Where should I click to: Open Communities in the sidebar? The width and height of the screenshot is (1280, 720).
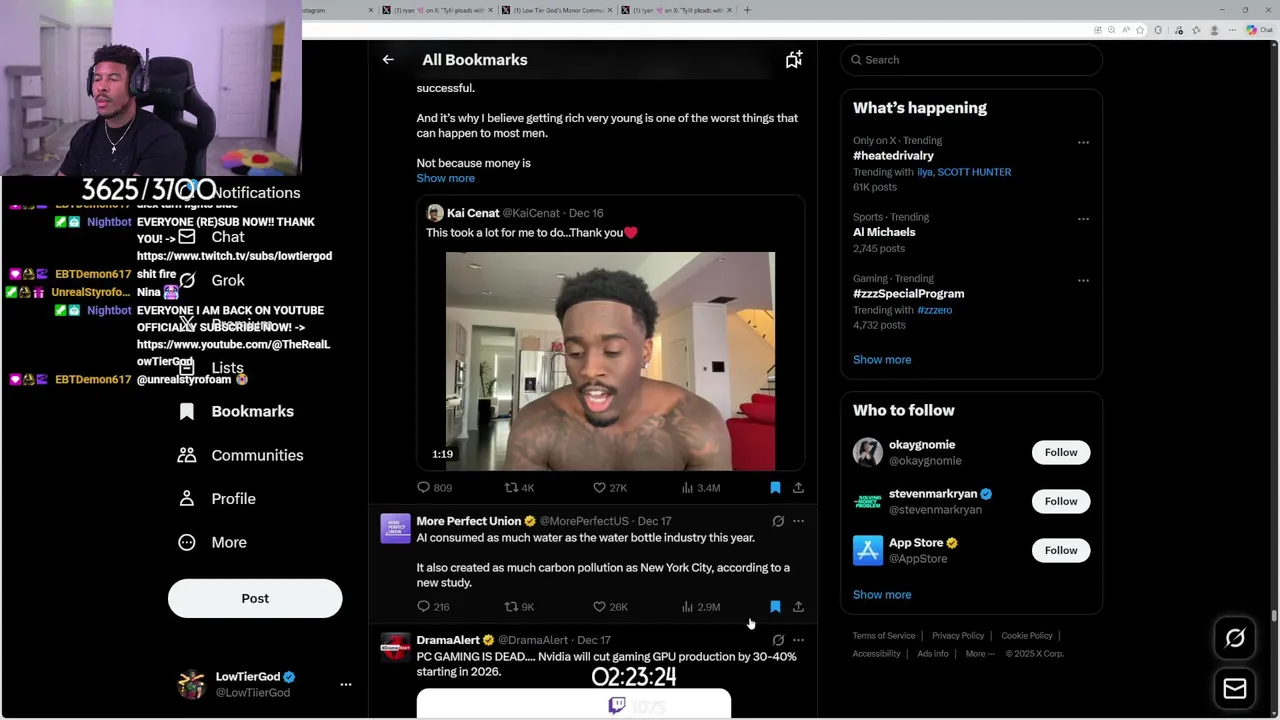(x=241, y=455)
